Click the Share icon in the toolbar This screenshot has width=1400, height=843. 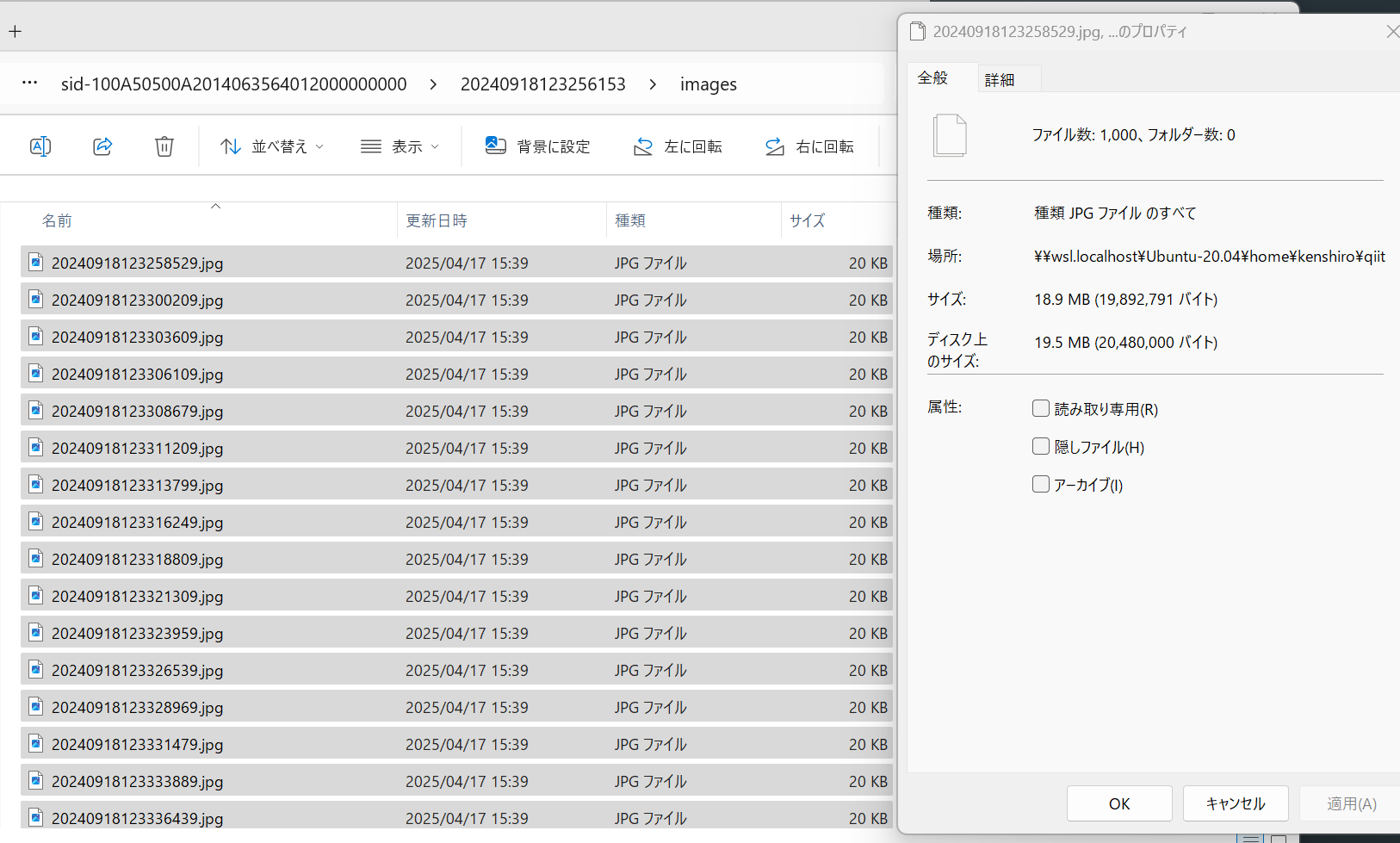tap(102, 146)
